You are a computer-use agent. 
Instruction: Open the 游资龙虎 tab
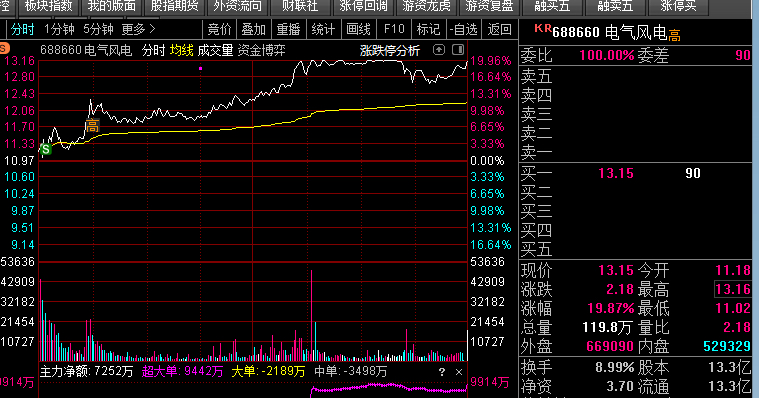pos(426,6)
